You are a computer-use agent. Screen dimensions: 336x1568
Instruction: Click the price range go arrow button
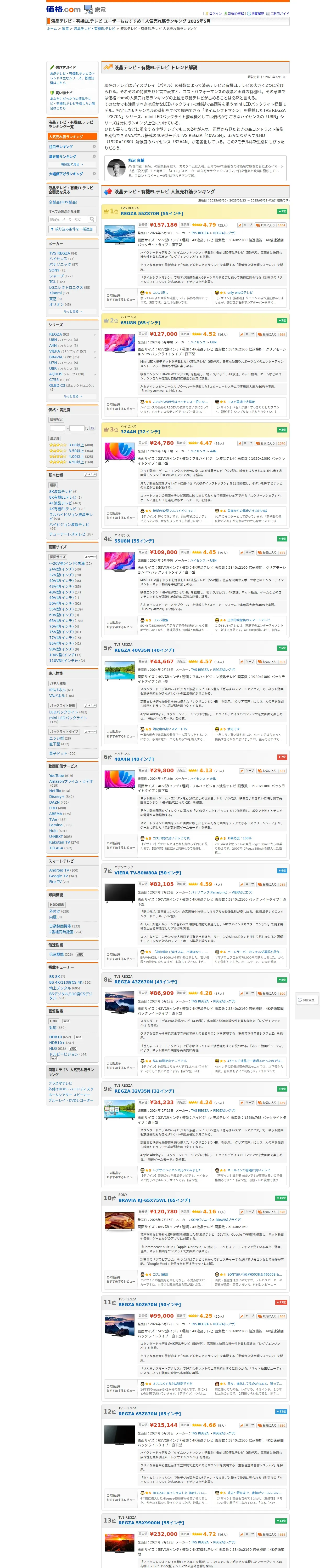coord(93,428)
